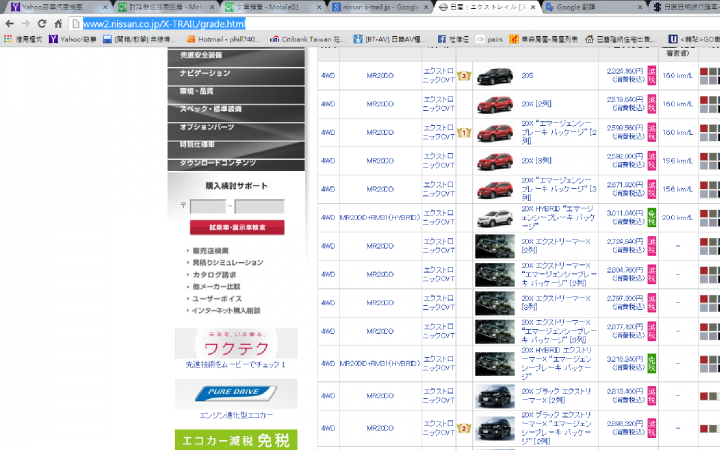Click the white car thumbnail for 20X HYBRID
Image resolution: width=720 pixels, height=450 pixels.
tap(495, 218)
